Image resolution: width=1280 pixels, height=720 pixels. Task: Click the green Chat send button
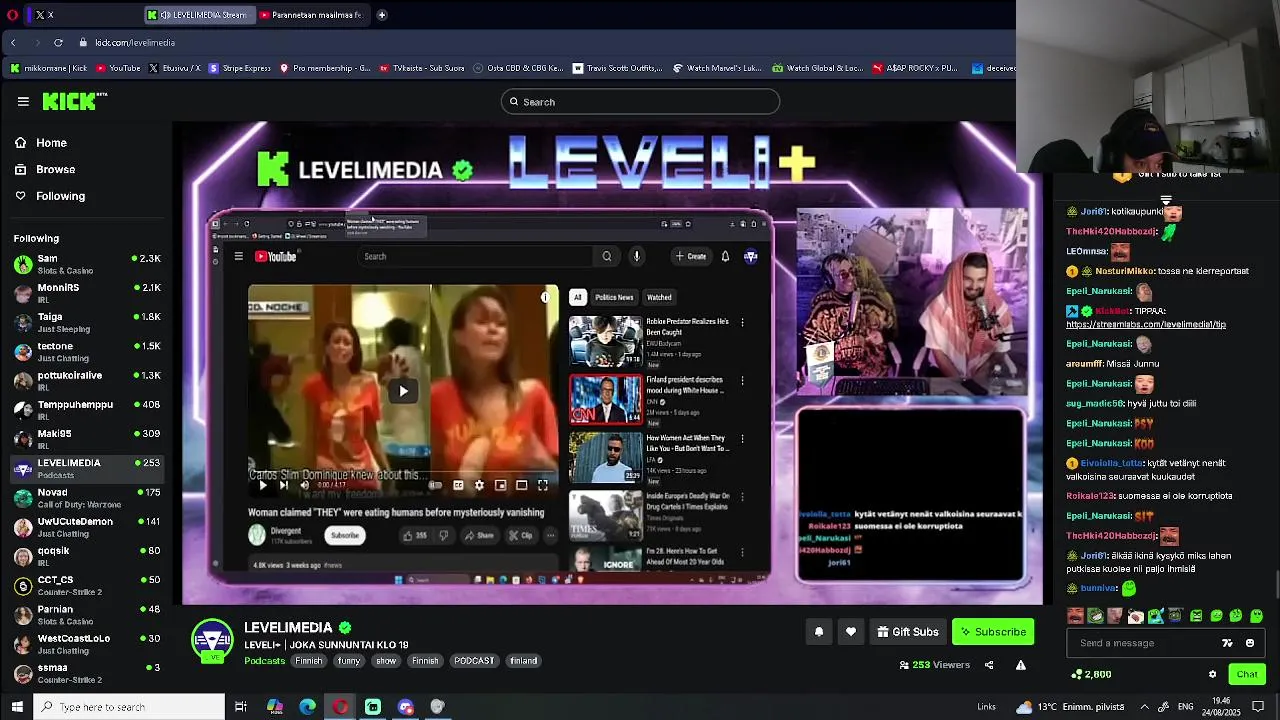[x=1247, y=674]
